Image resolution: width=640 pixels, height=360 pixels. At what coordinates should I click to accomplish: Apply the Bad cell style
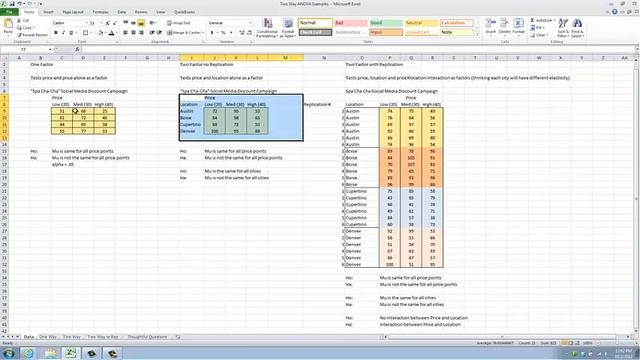[351, 23]
